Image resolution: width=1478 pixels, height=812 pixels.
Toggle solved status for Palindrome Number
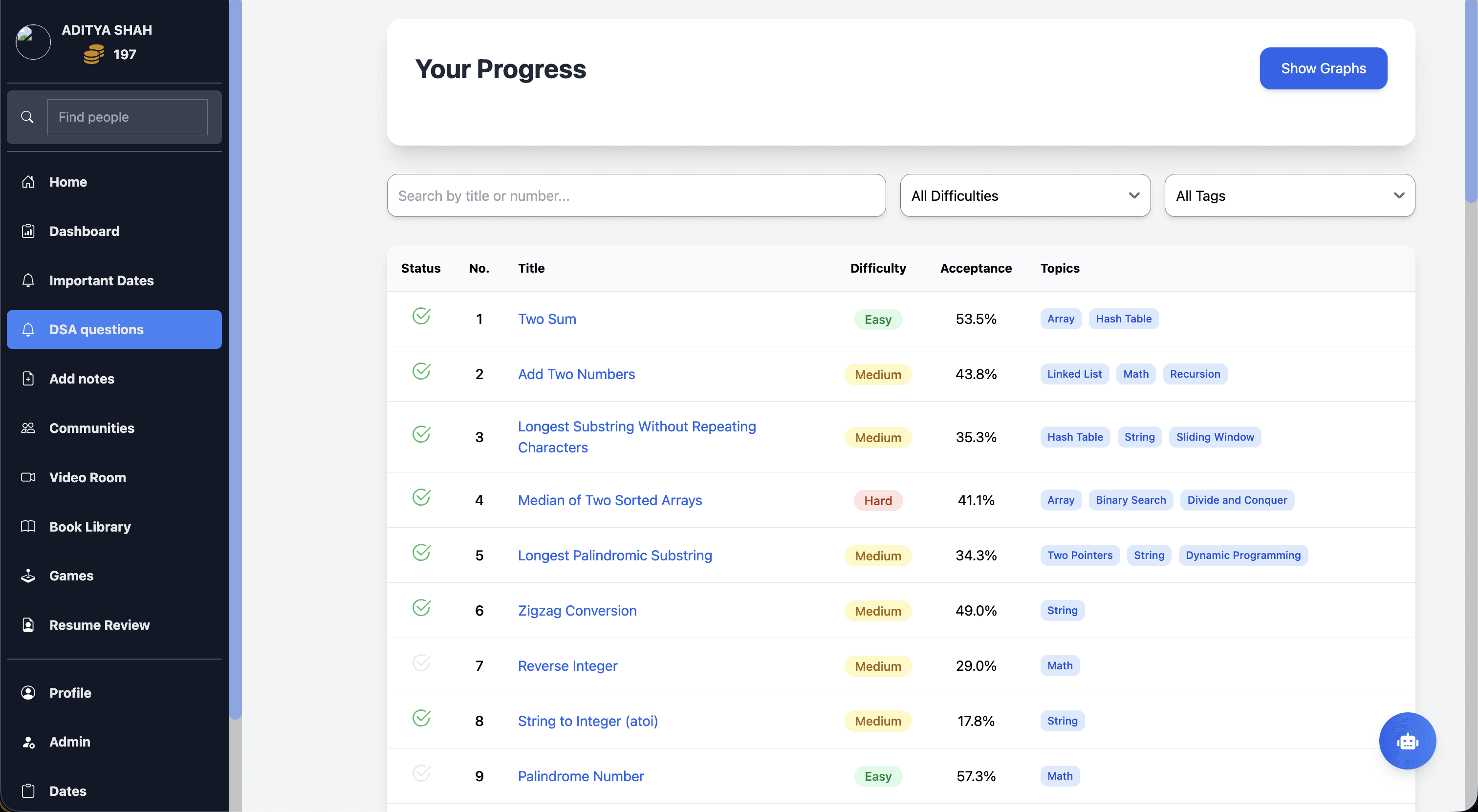421,773
